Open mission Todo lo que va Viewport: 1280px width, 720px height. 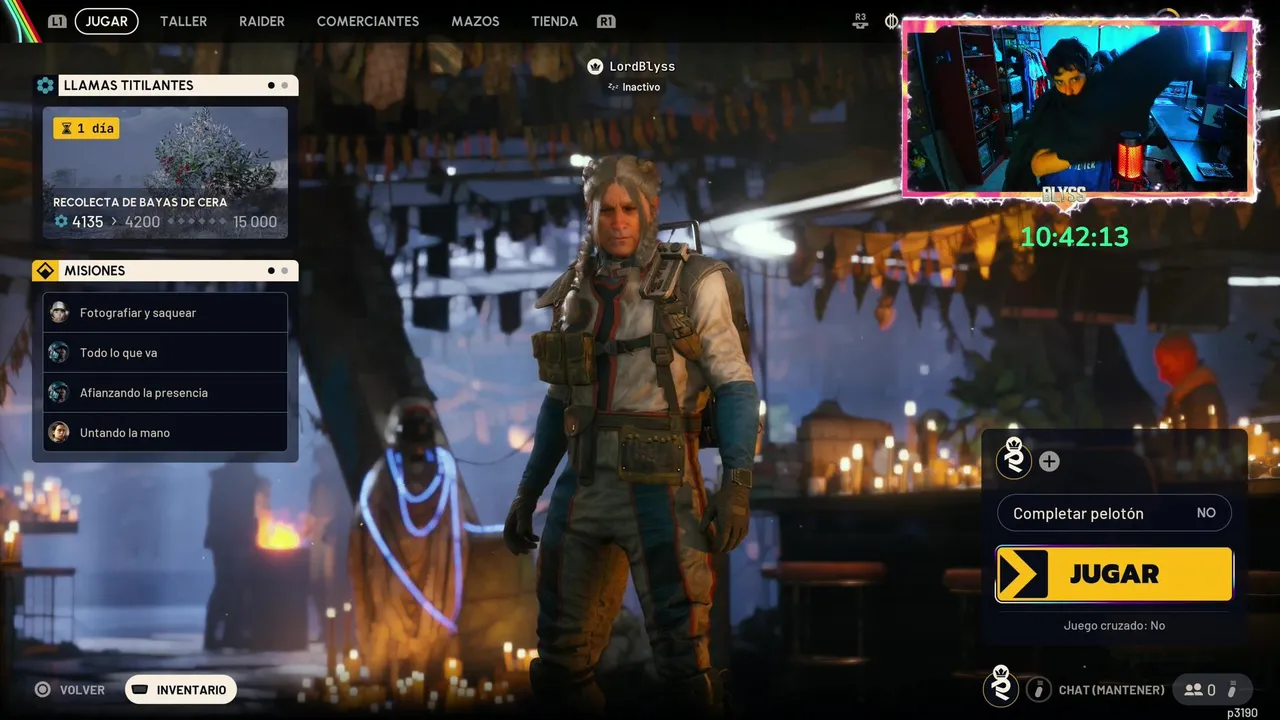165,353
